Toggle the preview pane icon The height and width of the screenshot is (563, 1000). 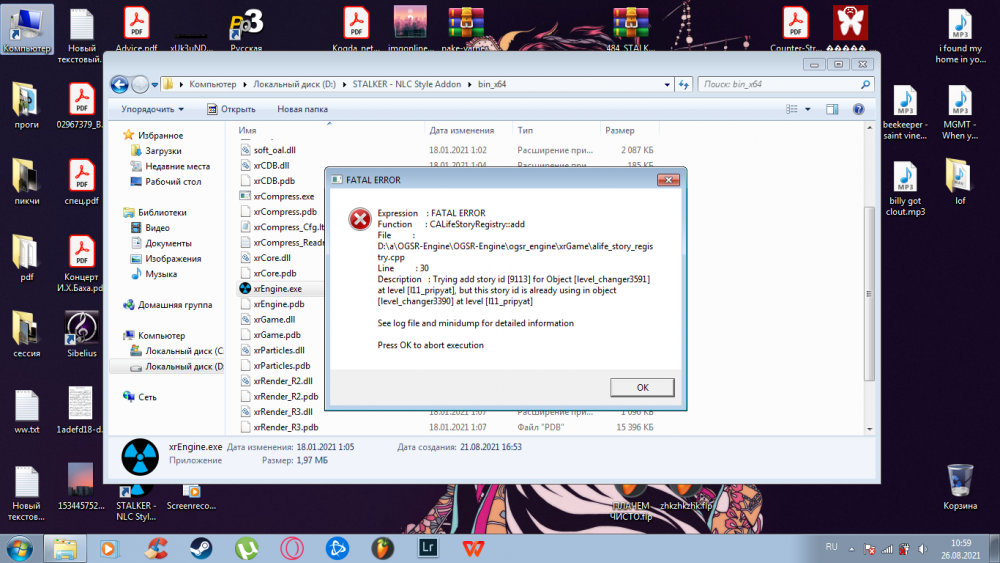coord(832,109)
